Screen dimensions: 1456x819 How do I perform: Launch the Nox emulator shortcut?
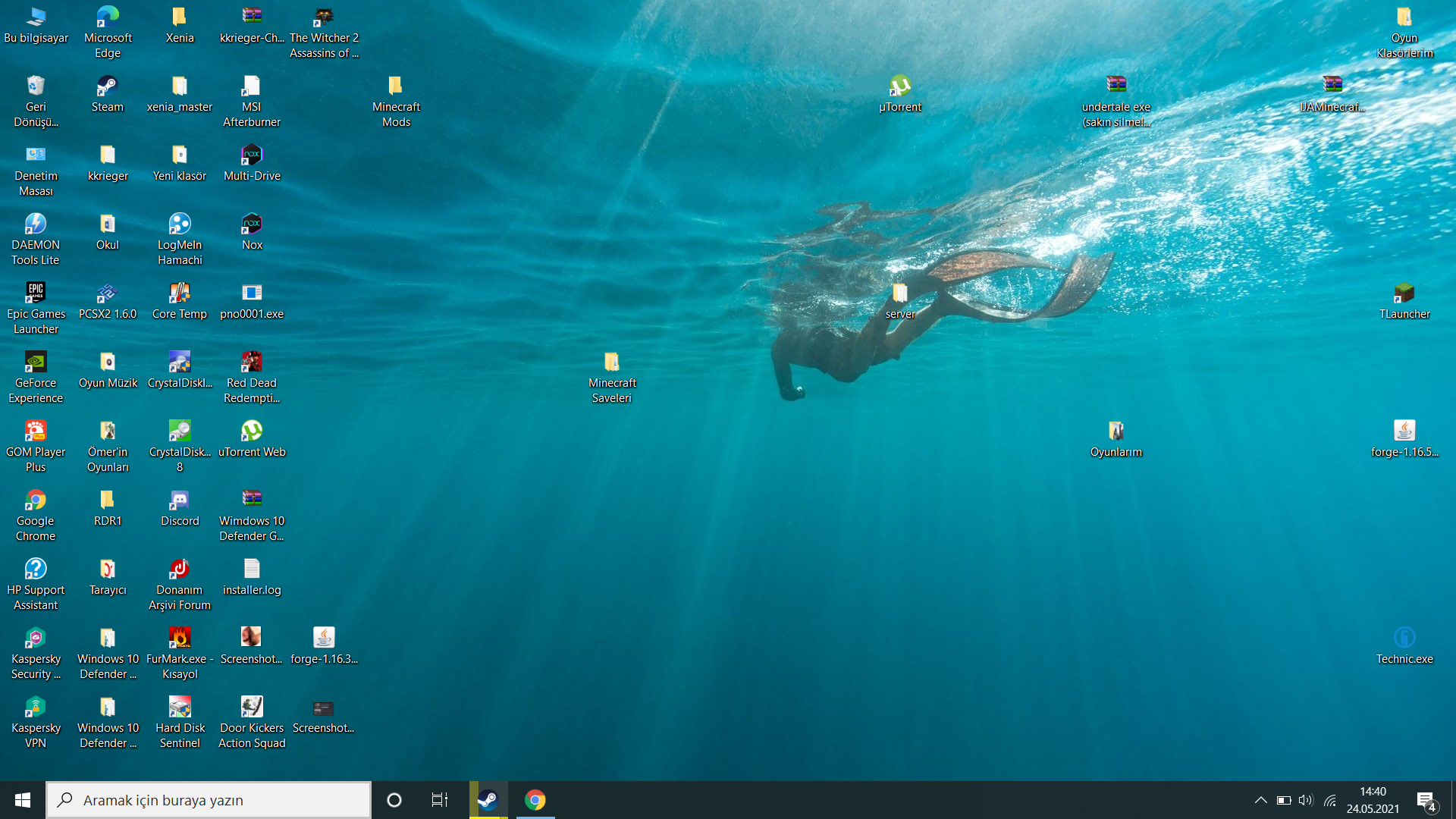pos(252,232)
